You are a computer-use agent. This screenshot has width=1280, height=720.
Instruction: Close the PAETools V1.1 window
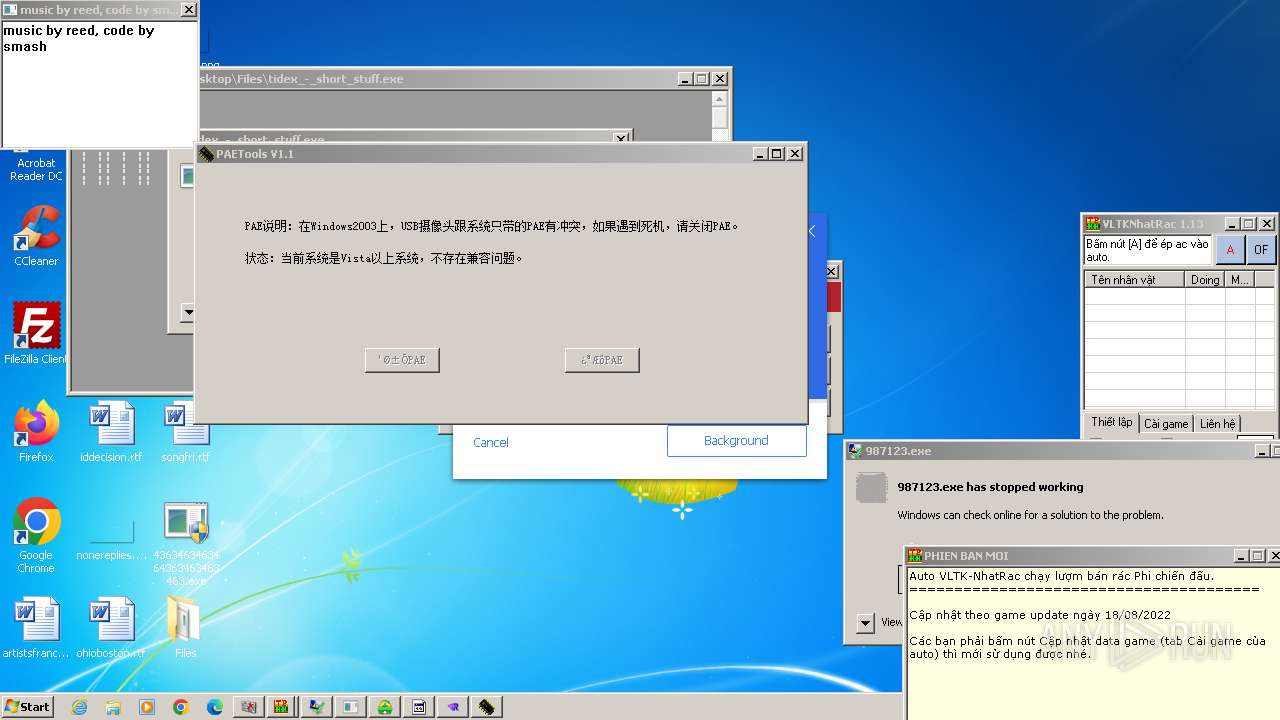coord(795,154)
